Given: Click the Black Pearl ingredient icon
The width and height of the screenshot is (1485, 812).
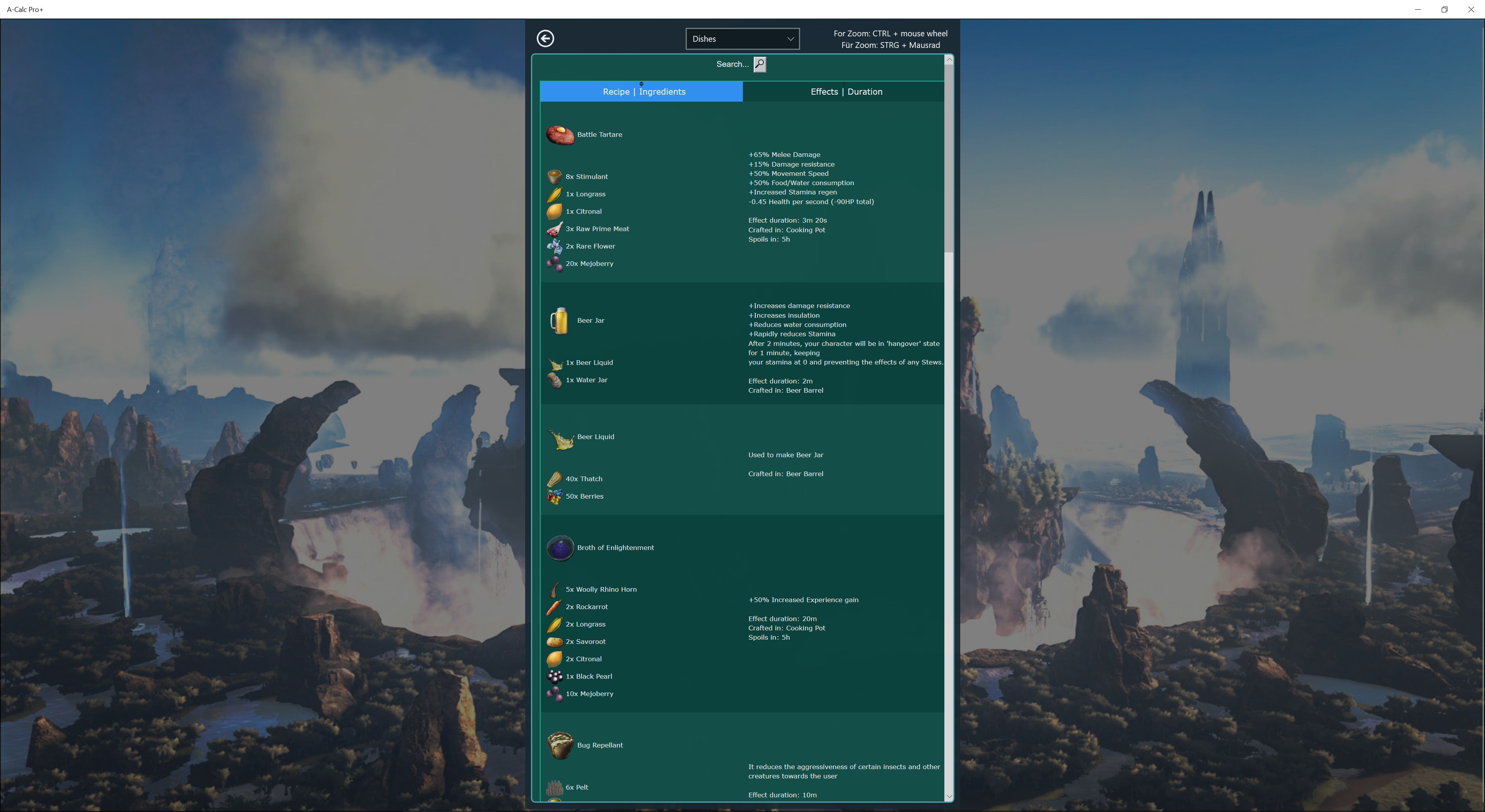Looking at the screenshot, I should click(x=555, y=677).
